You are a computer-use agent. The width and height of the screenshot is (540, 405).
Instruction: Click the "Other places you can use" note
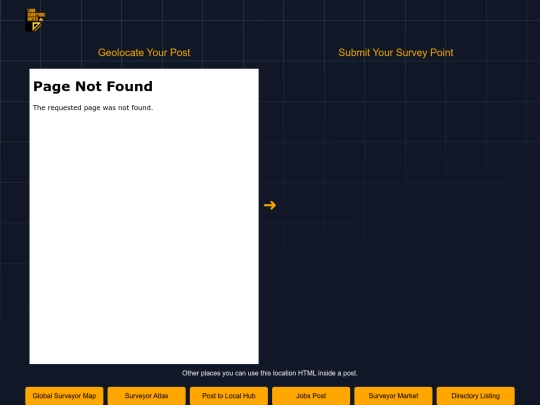pos(270,373)
